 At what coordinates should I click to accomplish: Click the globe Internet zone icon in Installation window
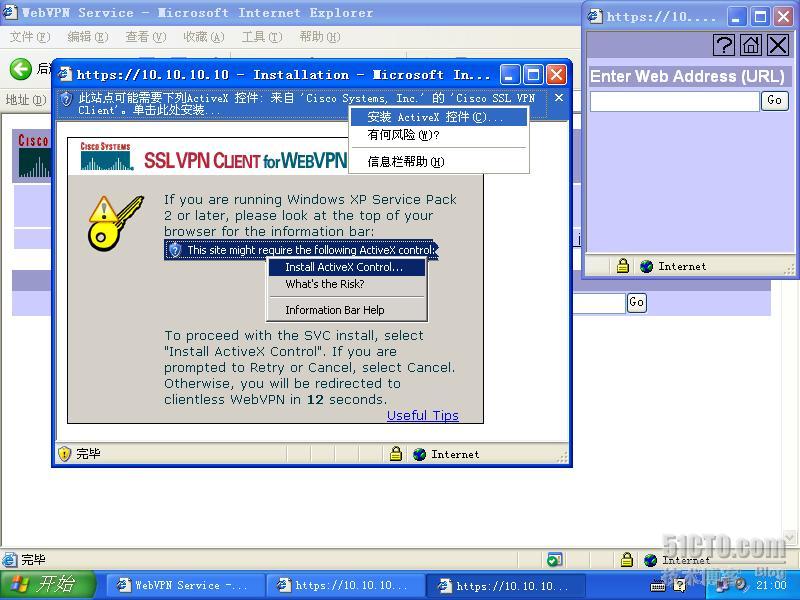point(419,454)
